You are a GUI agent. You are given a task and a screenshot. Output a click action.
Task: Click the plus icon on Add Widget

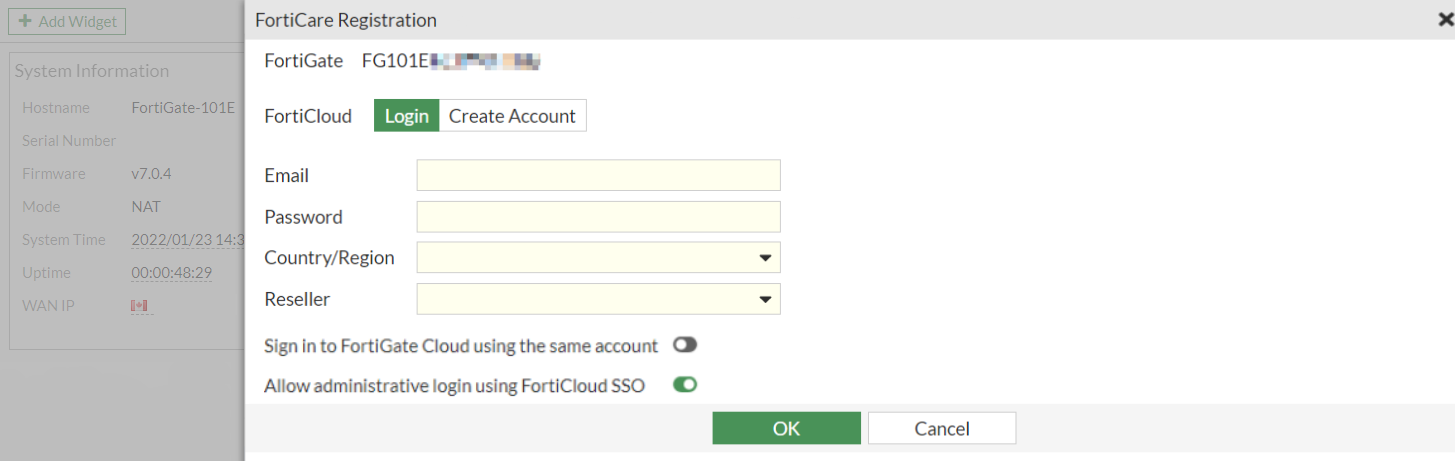coord(25,21)
